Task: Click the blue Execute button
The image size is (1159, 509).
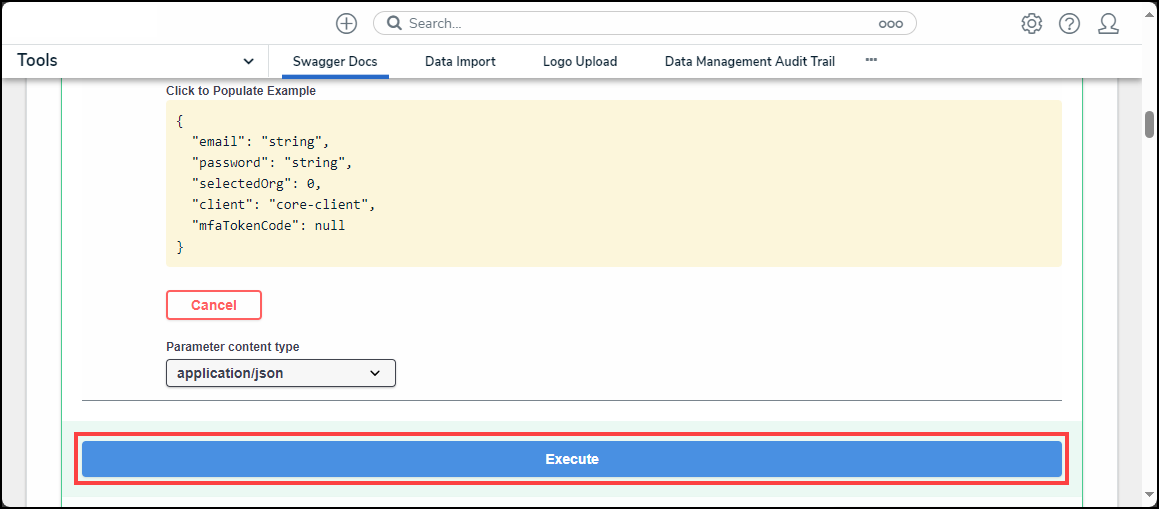Action: [571, 459]
